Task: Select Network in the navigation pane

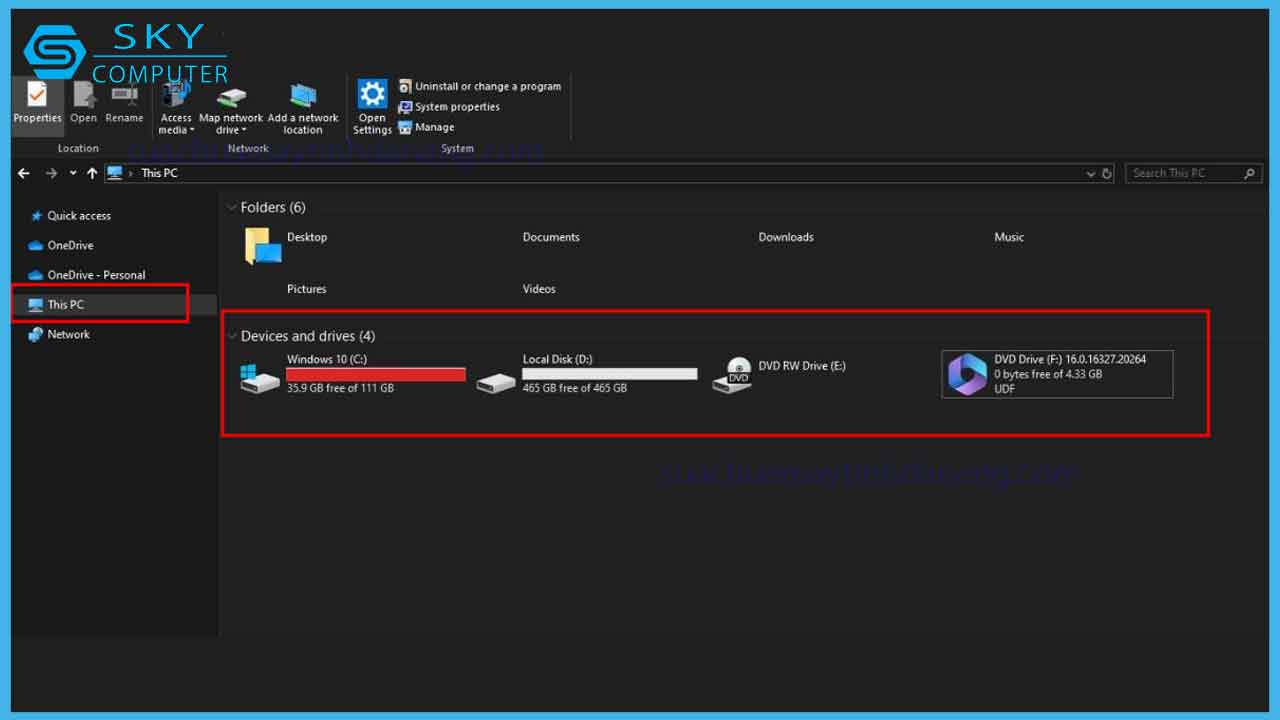Action: click(68, 335)
